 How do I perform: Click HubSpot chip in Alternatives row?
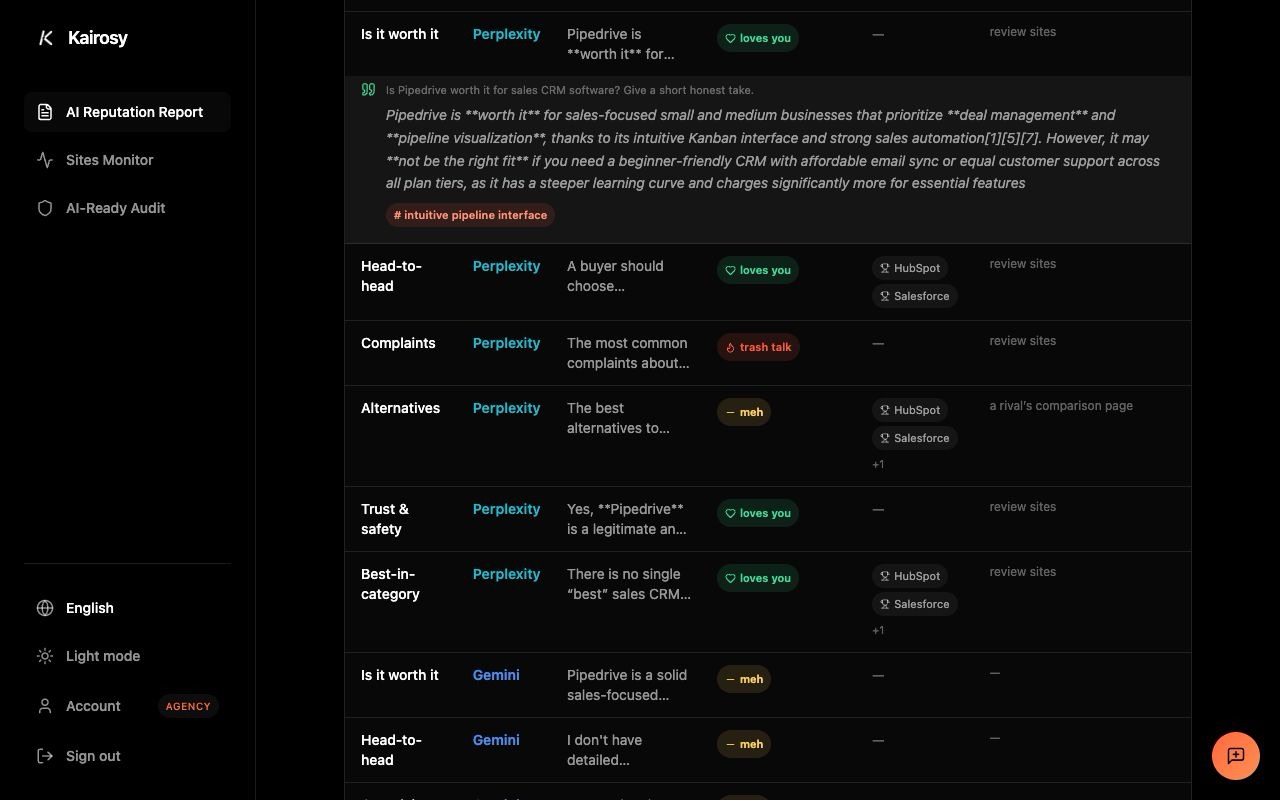(x=910, y=410)
